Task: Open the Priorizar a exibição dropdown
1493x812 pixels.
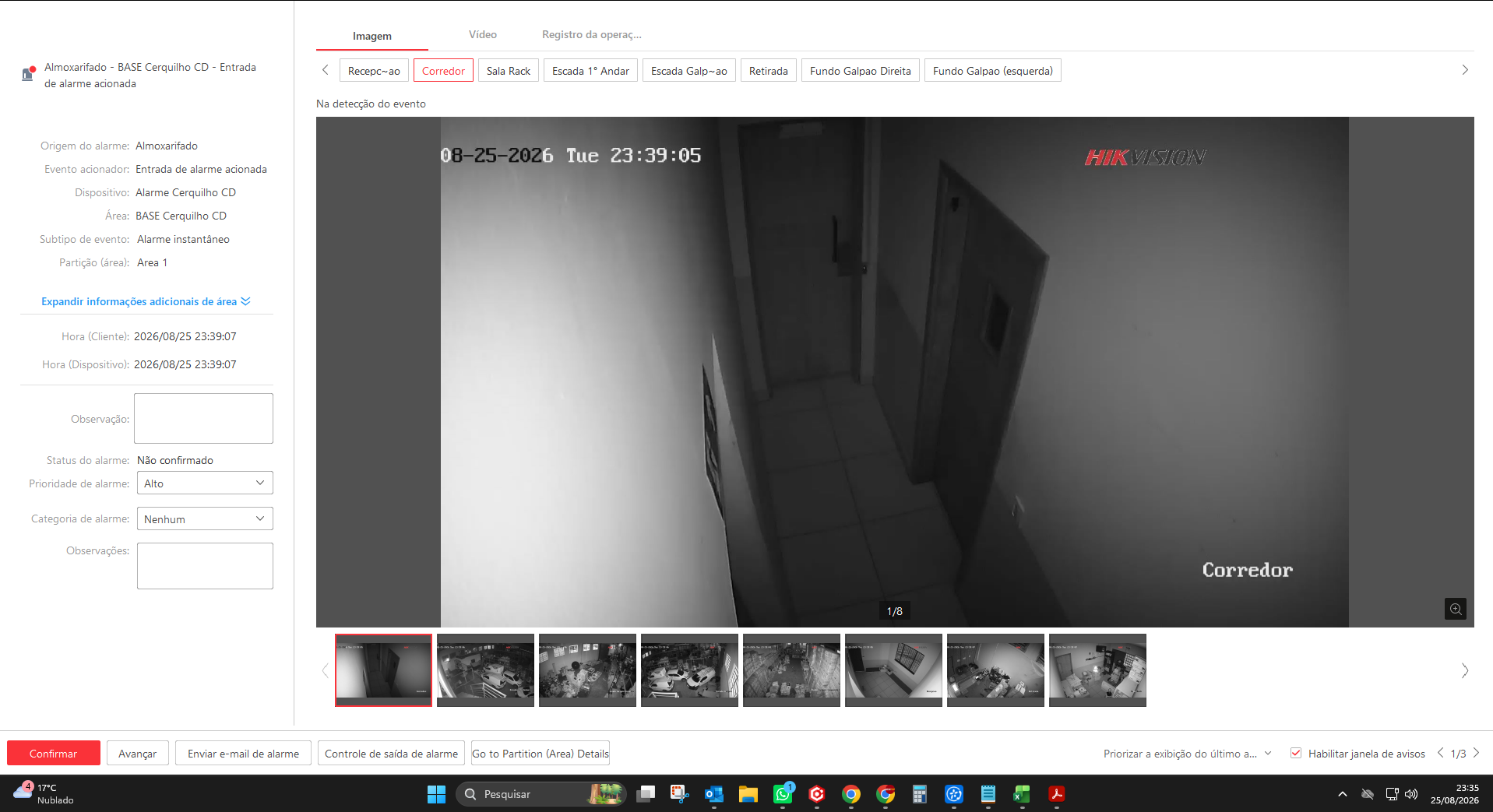Action: (x=1188, y=754)
